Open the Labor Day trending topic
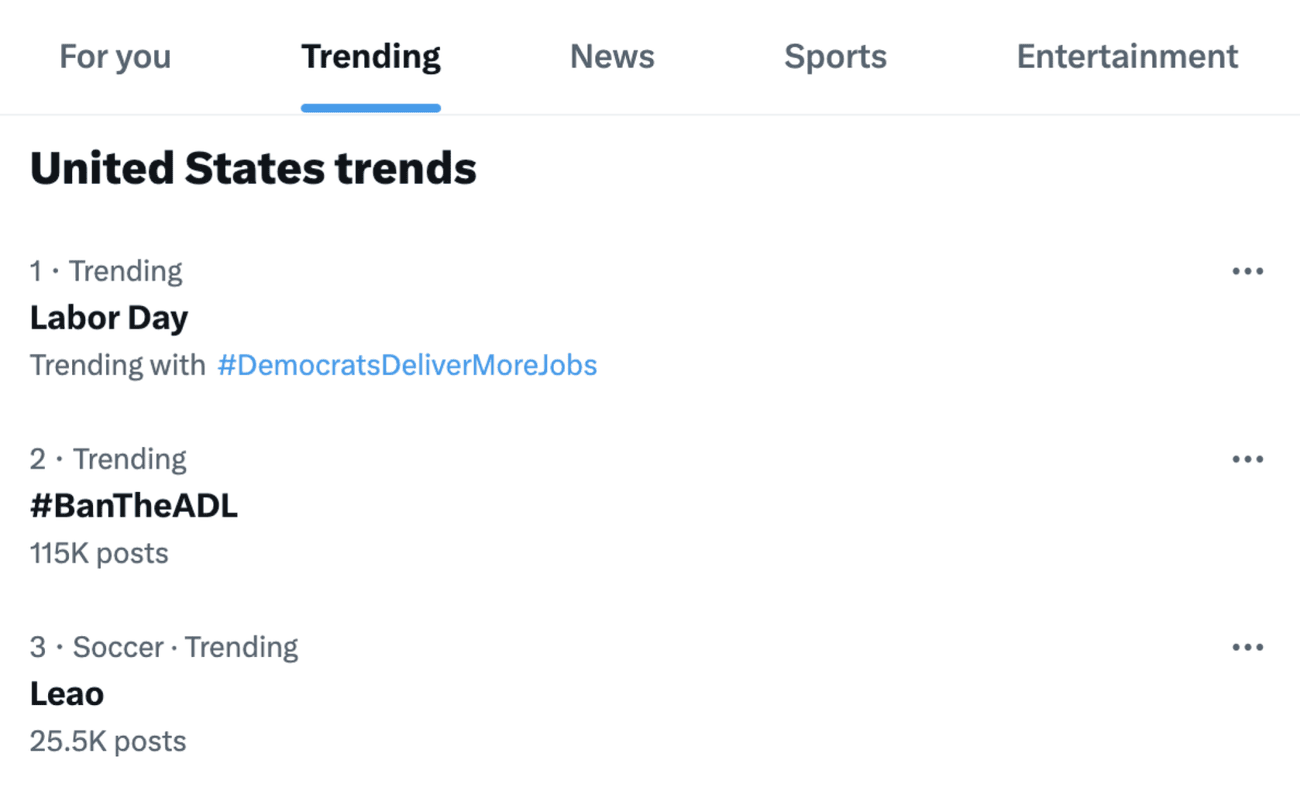 tap(109, 318)
